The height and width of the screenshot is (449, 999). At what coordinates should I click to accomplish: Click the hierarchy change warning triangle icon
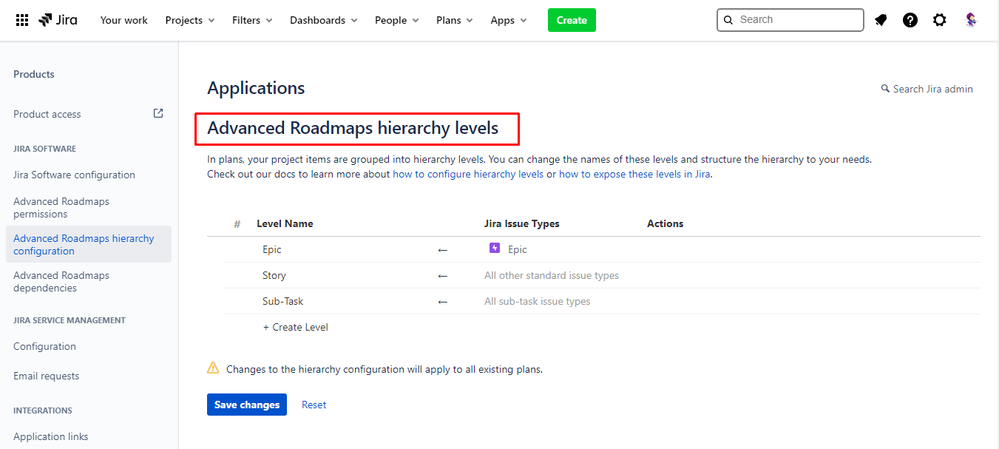pyautogui.click(x=213, y=367)
